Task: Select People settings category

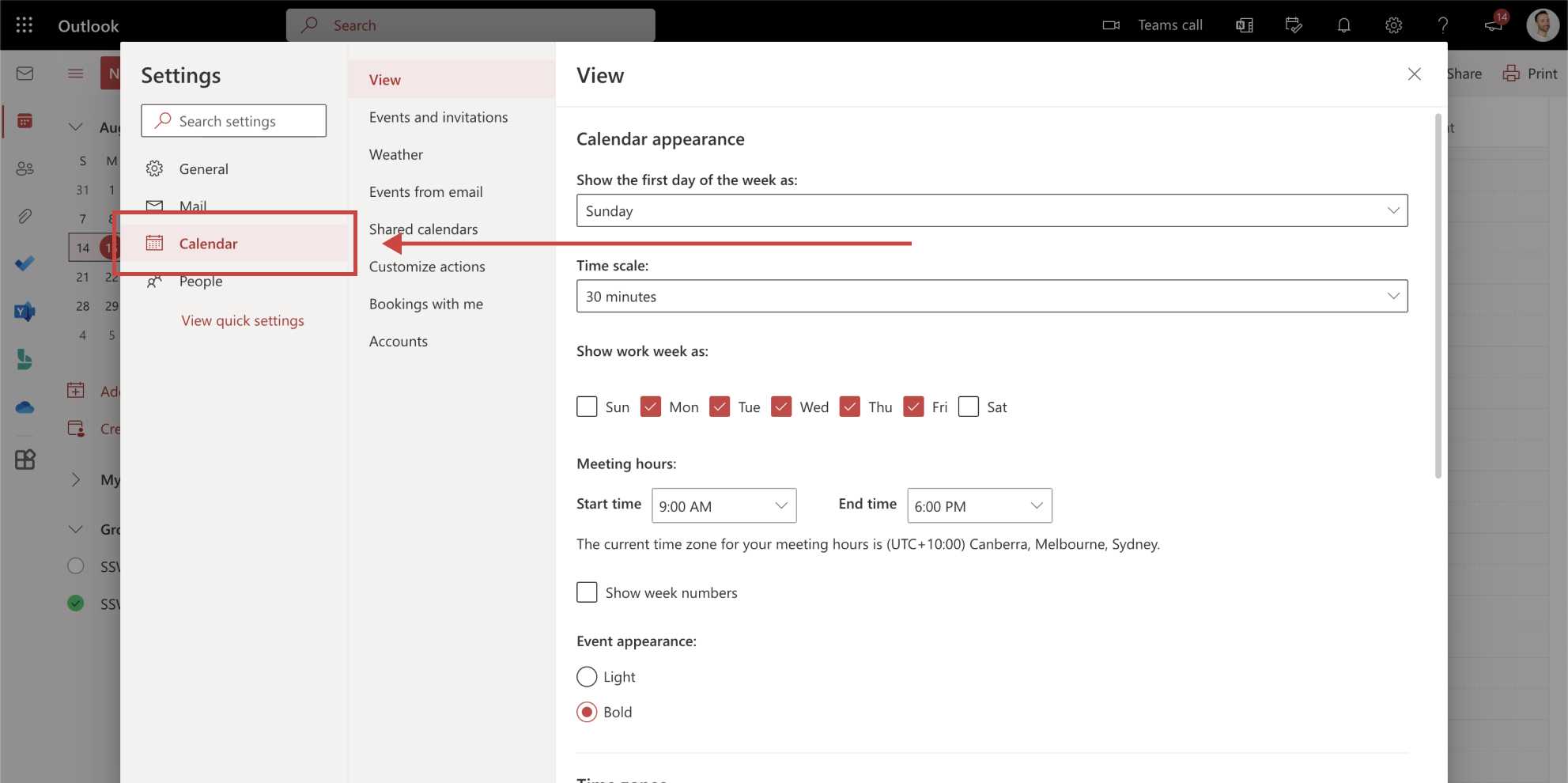Action: (x=234, y=281)
